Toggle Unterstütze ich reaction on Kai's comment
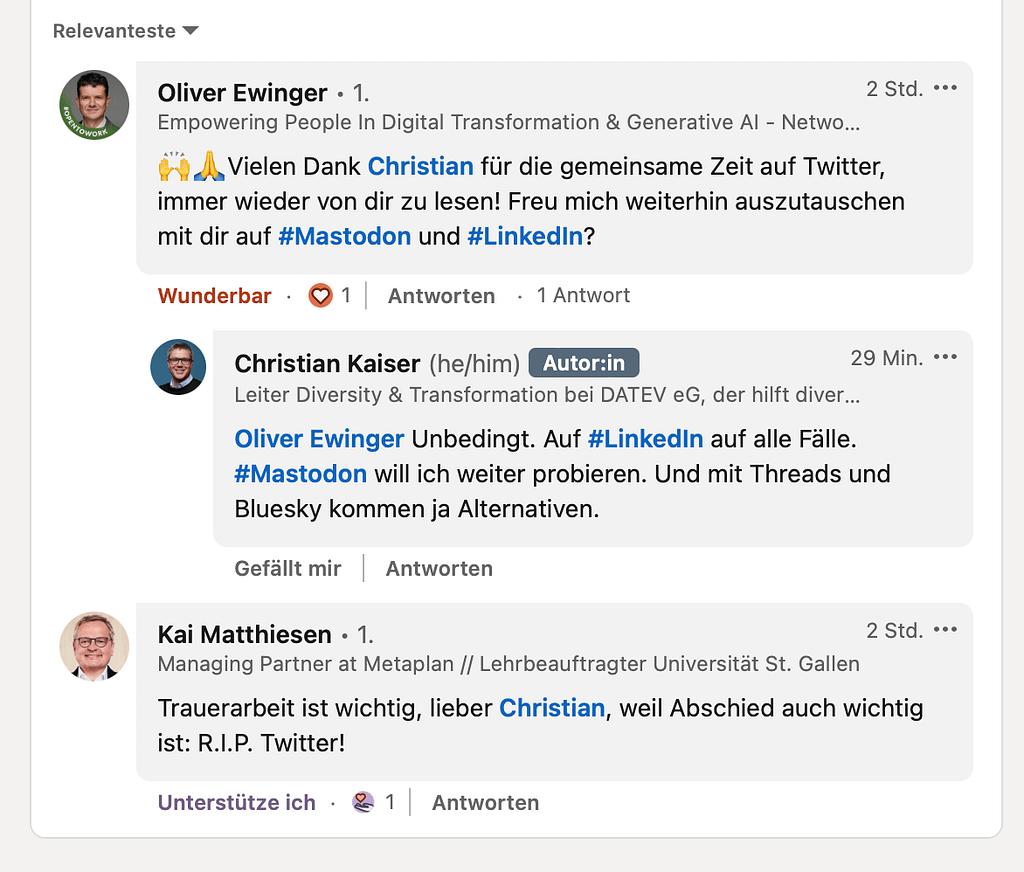Image resolution: width=1024 pixels, height=872 pixels. [237, 803]
